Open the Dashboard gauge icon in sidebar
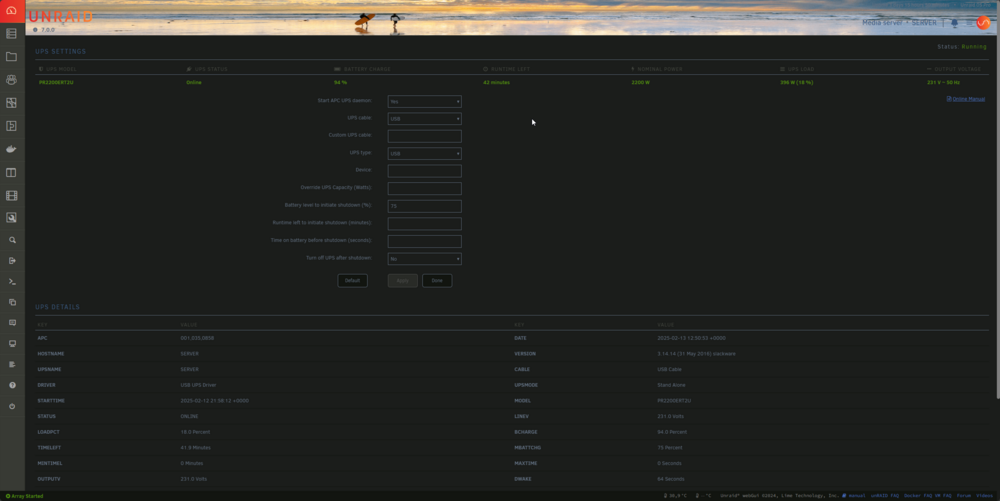The height and width of the screenshot is (501, 1000). click(x=11, y=10)
